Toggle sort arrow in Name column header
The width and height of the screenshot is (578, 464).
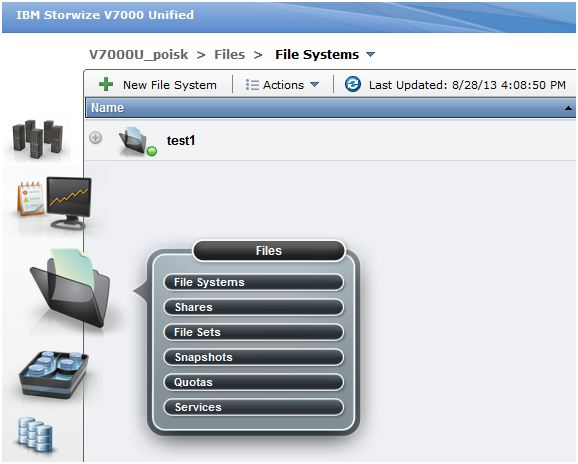568,108
